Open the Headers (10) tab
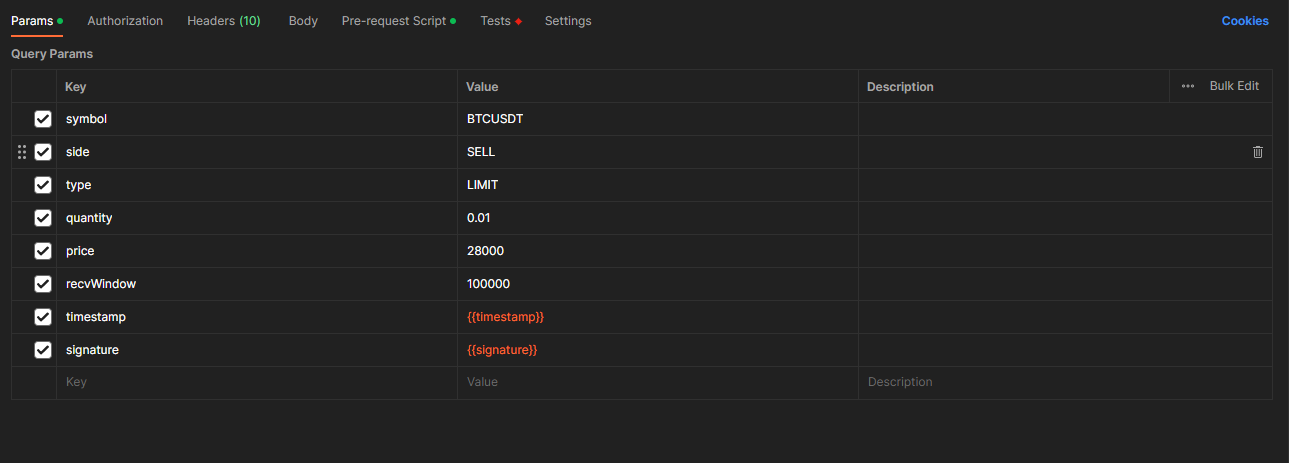This screenshot has width=1289, height=463. tap(223, 21)
